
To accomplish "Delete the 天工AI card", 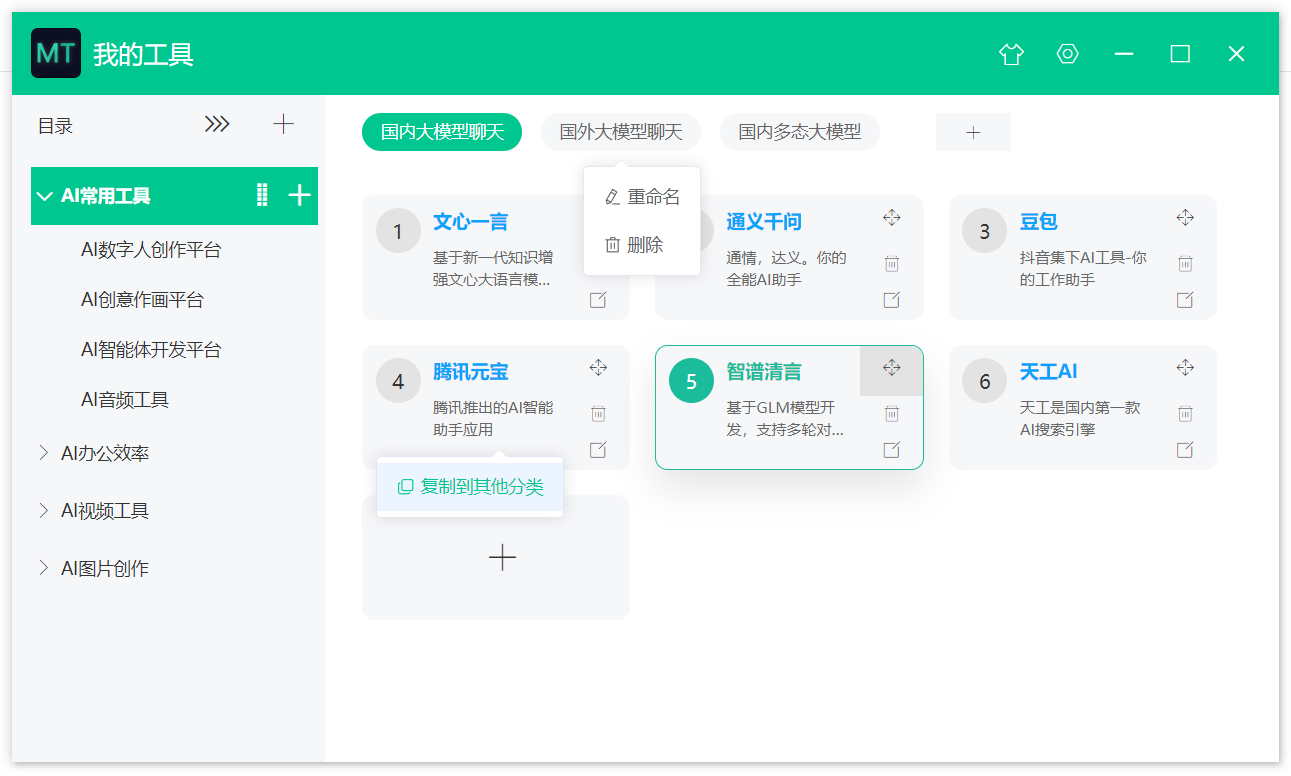I will click(1185, 414).
